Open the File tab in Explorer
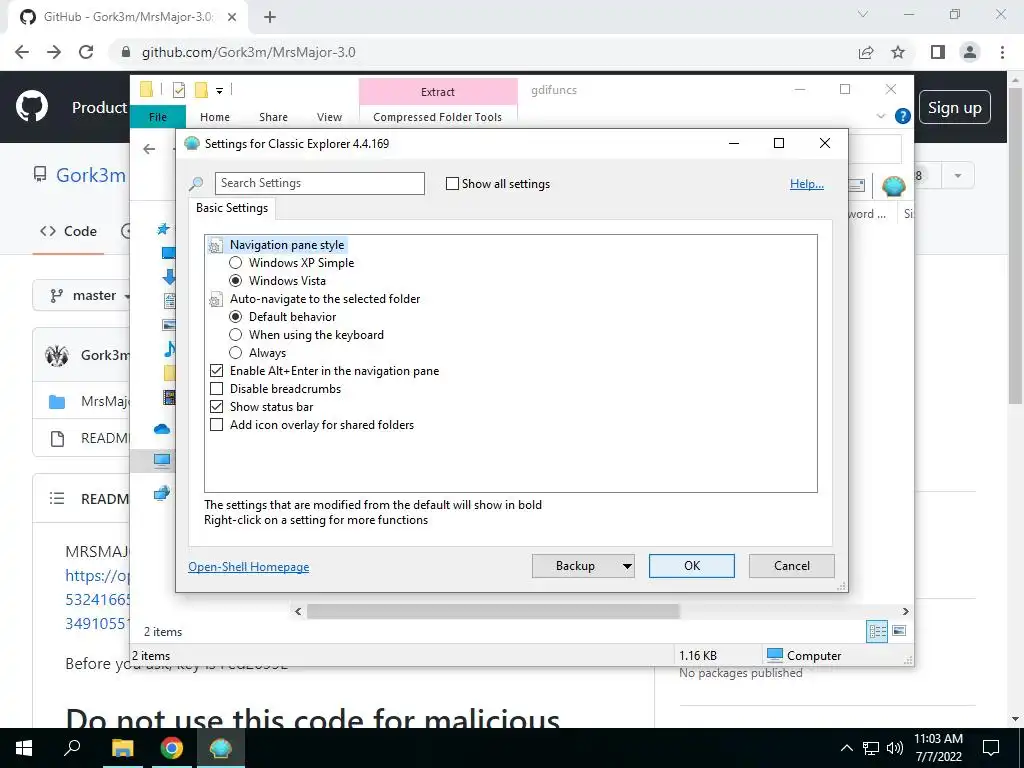Viewport: 1024px width, 768px height. (x=158, y=117)
